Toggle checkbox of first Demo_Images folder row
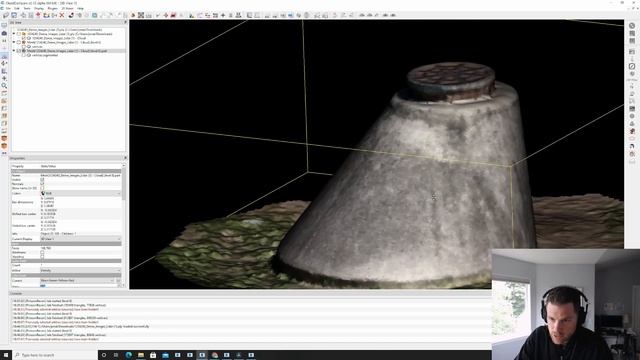 tap(19, 34)
